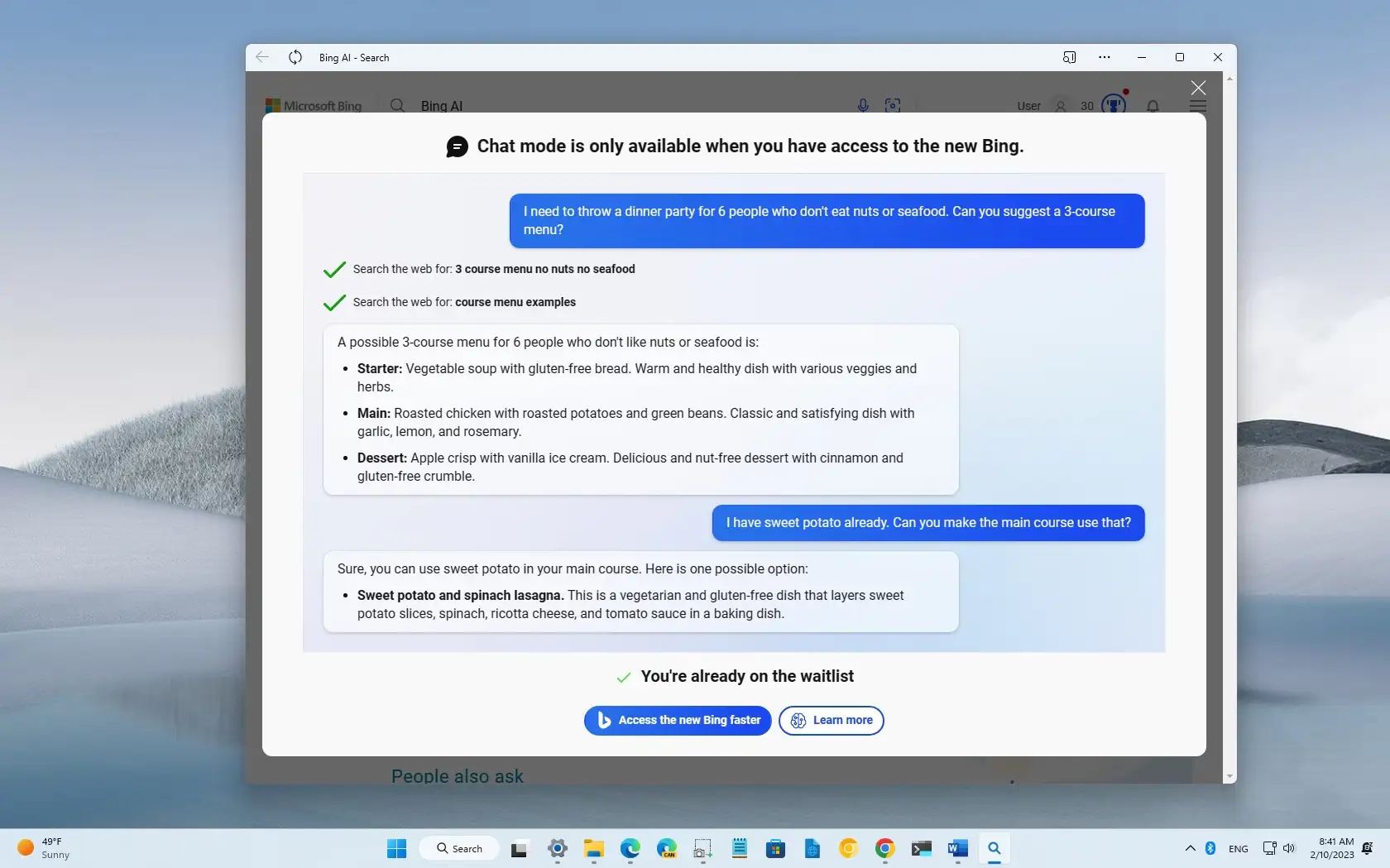Open Microsoft Store from the taskbar
The image size is (1390, 868).
coord(776,848)
